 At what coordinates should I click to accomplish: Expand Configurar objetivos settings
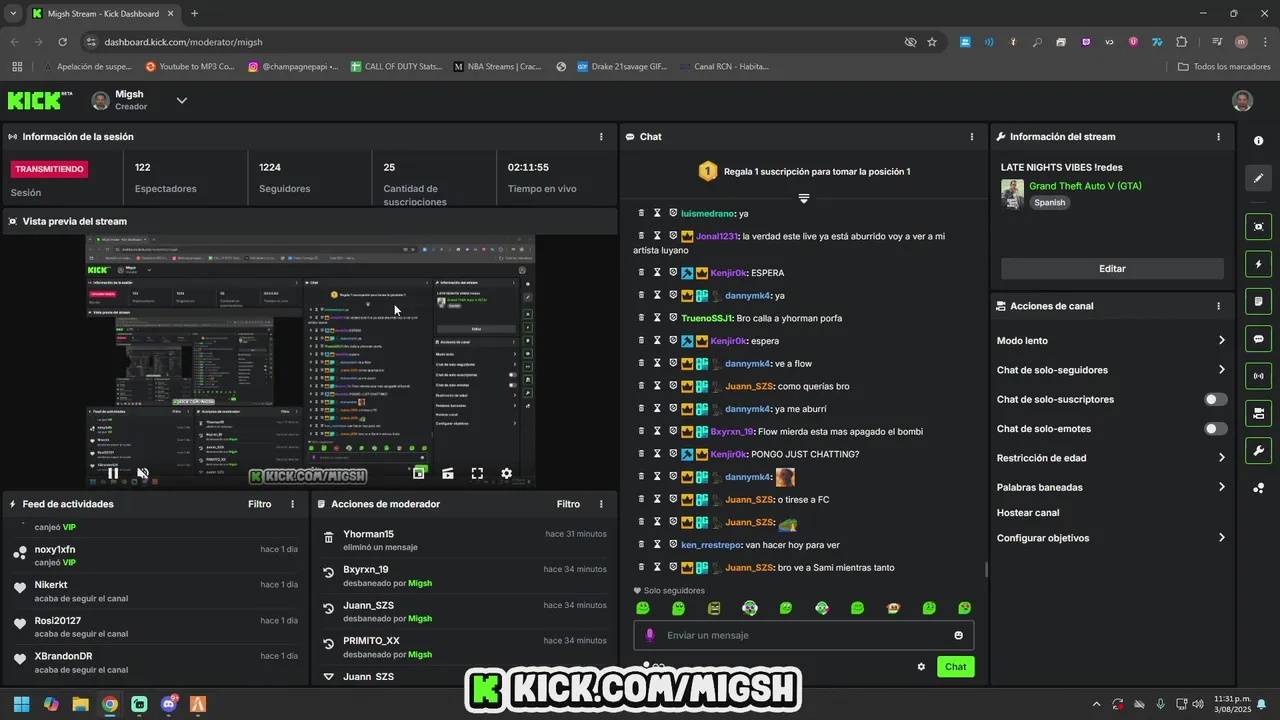point(1222,538)
